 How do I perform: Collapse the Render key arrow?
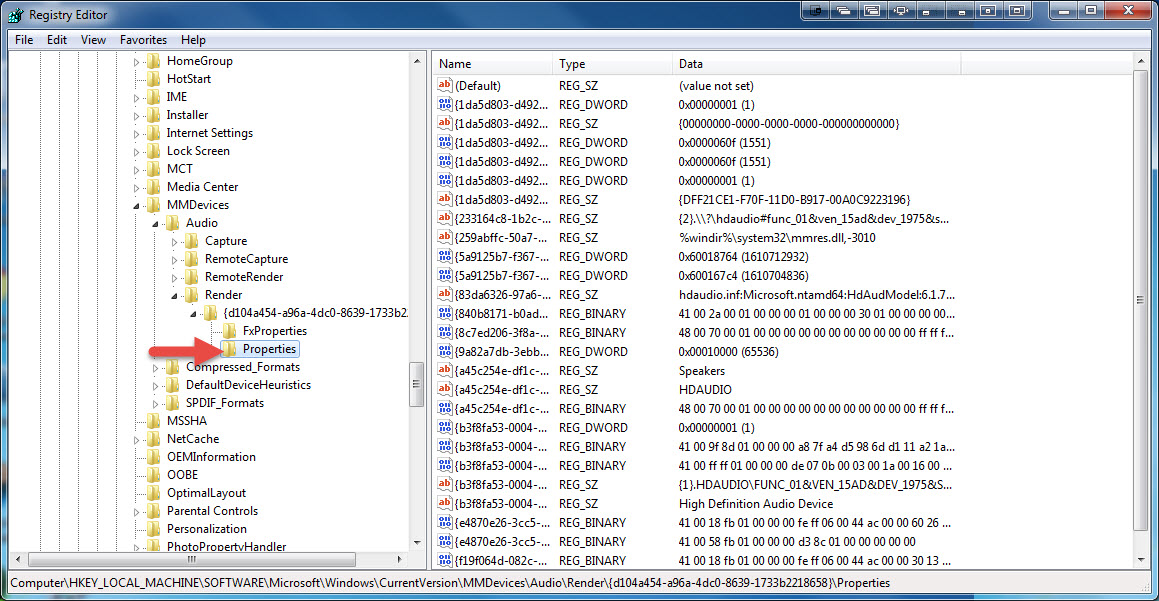[x=176, y=295]
